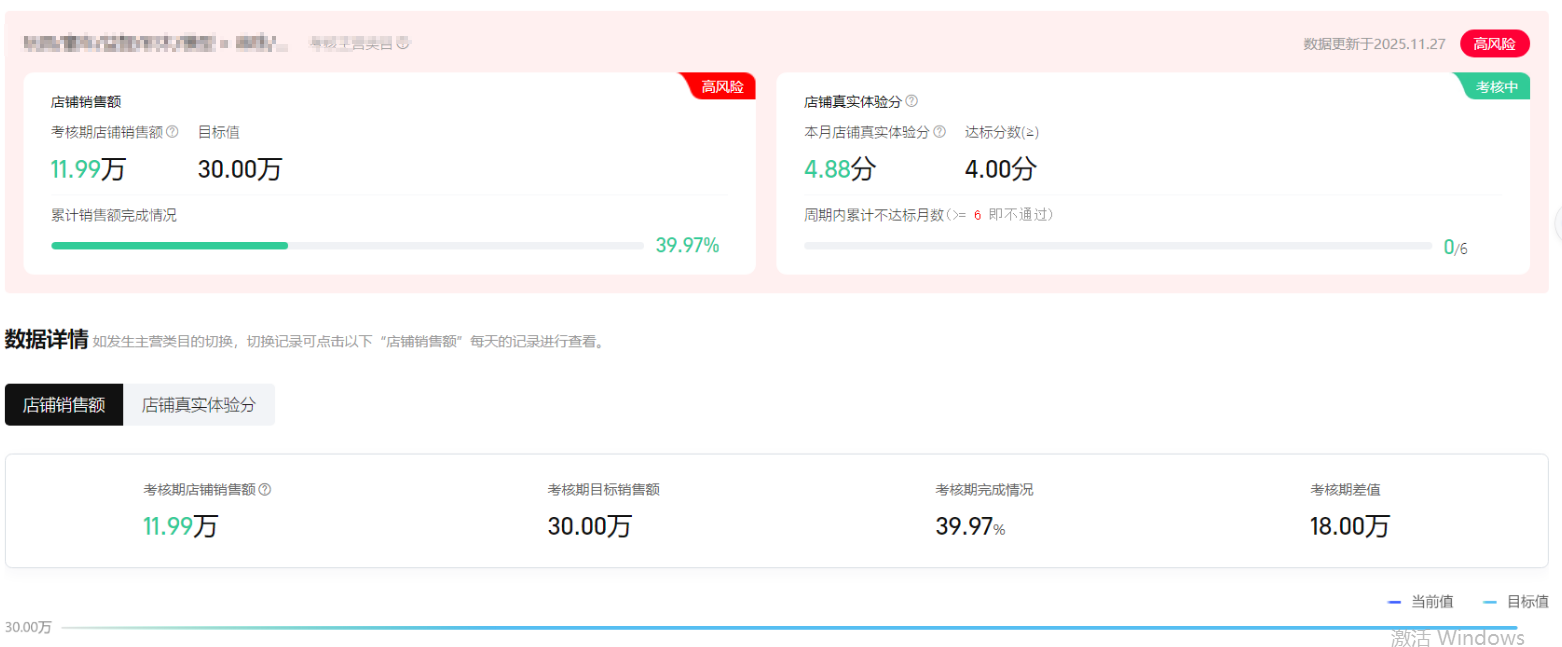Click help icon next to top-card 考核期店铺销售额
Viewport: 1562px width, 647px height.
(172, 132)
